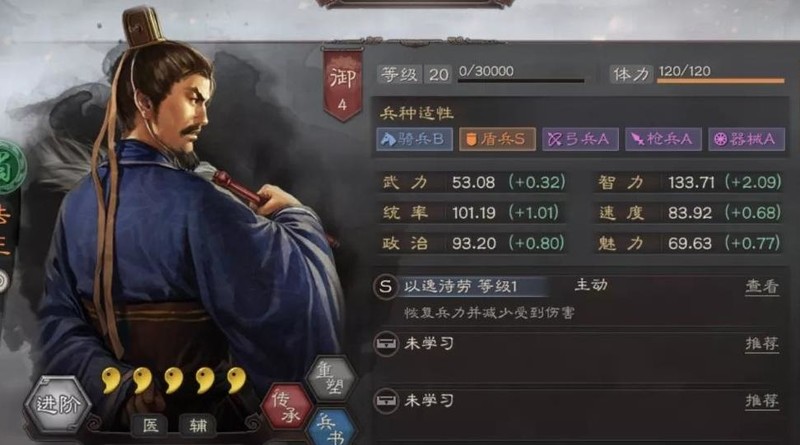Select the 重塑 gray hexagon icon
Viewport: 800px width, 445px height.
330,378
